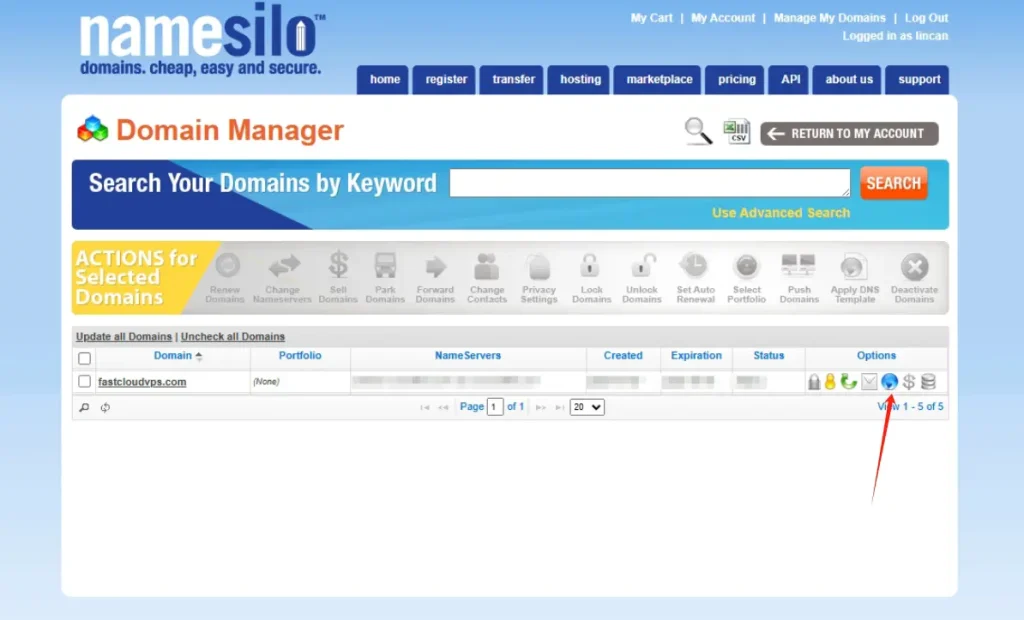Click the Update all Domains link
1024x620 pixels.
(123, 336)
